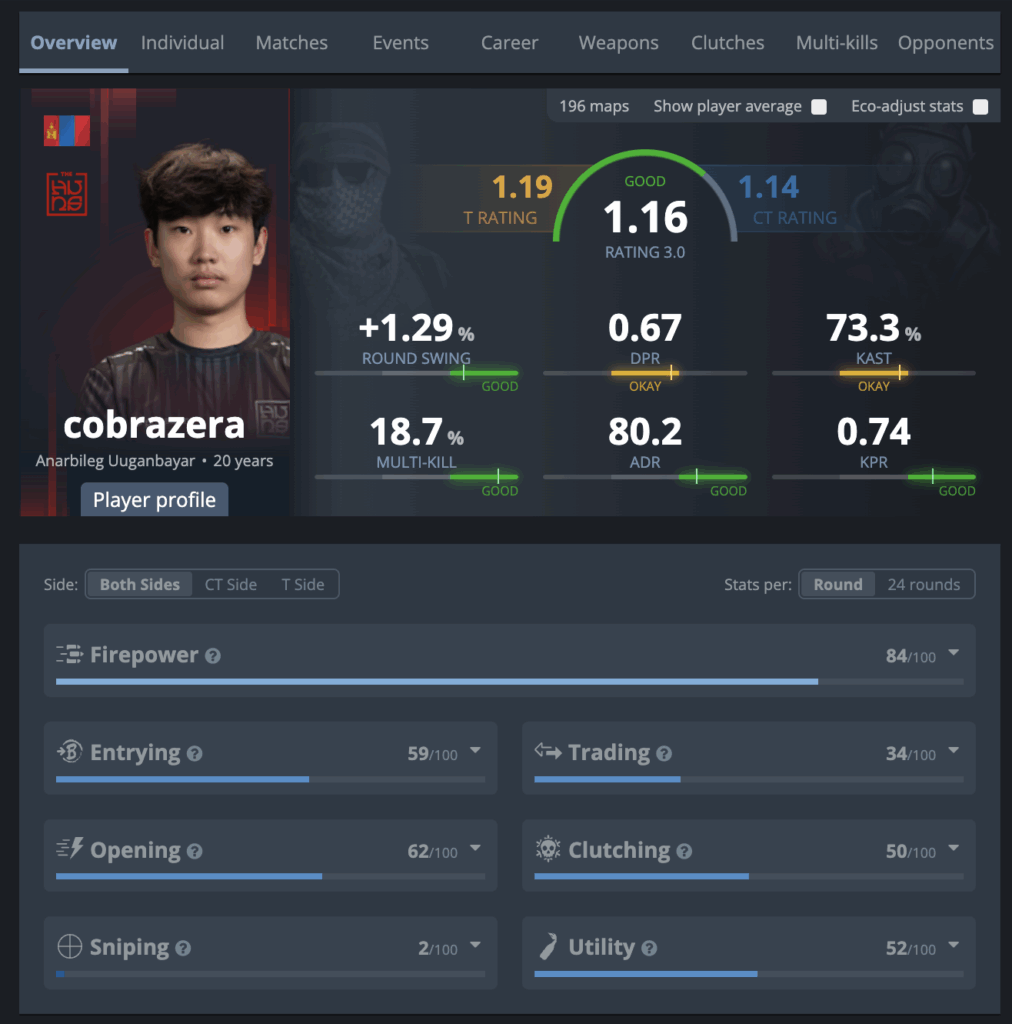Expand the Firepower section arrow
The image size is (1012, 1024).
pos(954,653)
